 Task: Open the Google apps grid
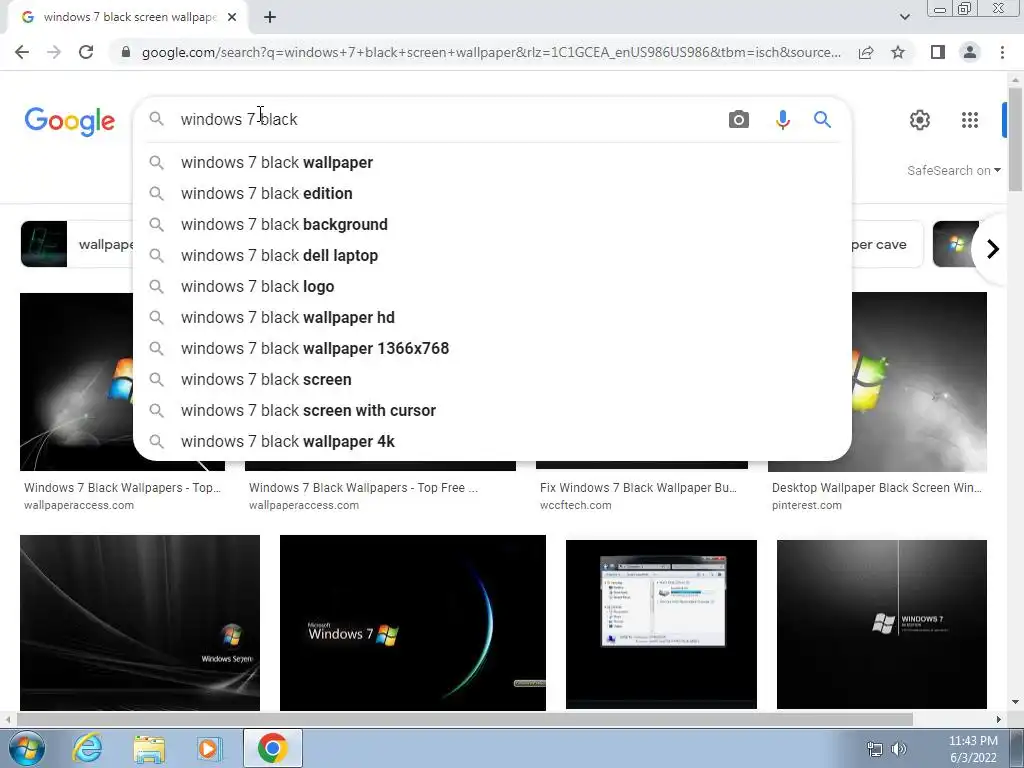pyautogui.click(x=970, y=120)
